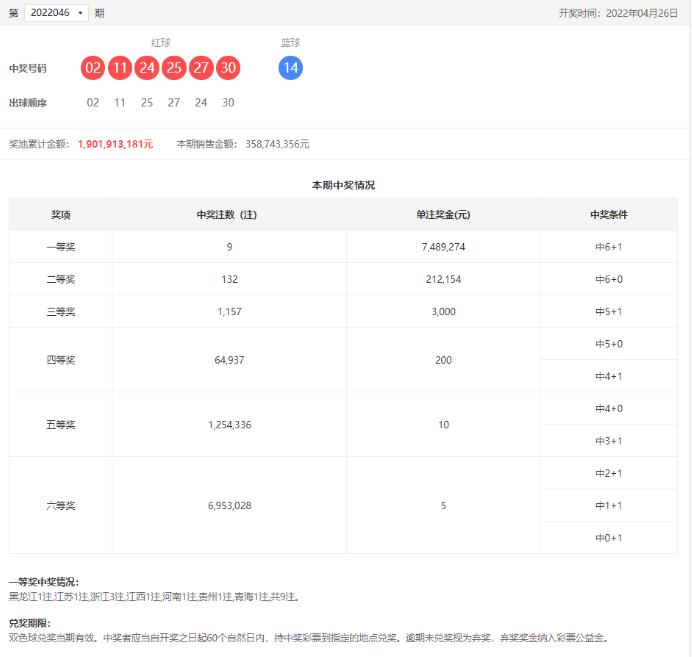The image size is (692, 657).
Task: Click the 单注奖金(元) column header
Action: pyautogui.click(x=443, y=215)
